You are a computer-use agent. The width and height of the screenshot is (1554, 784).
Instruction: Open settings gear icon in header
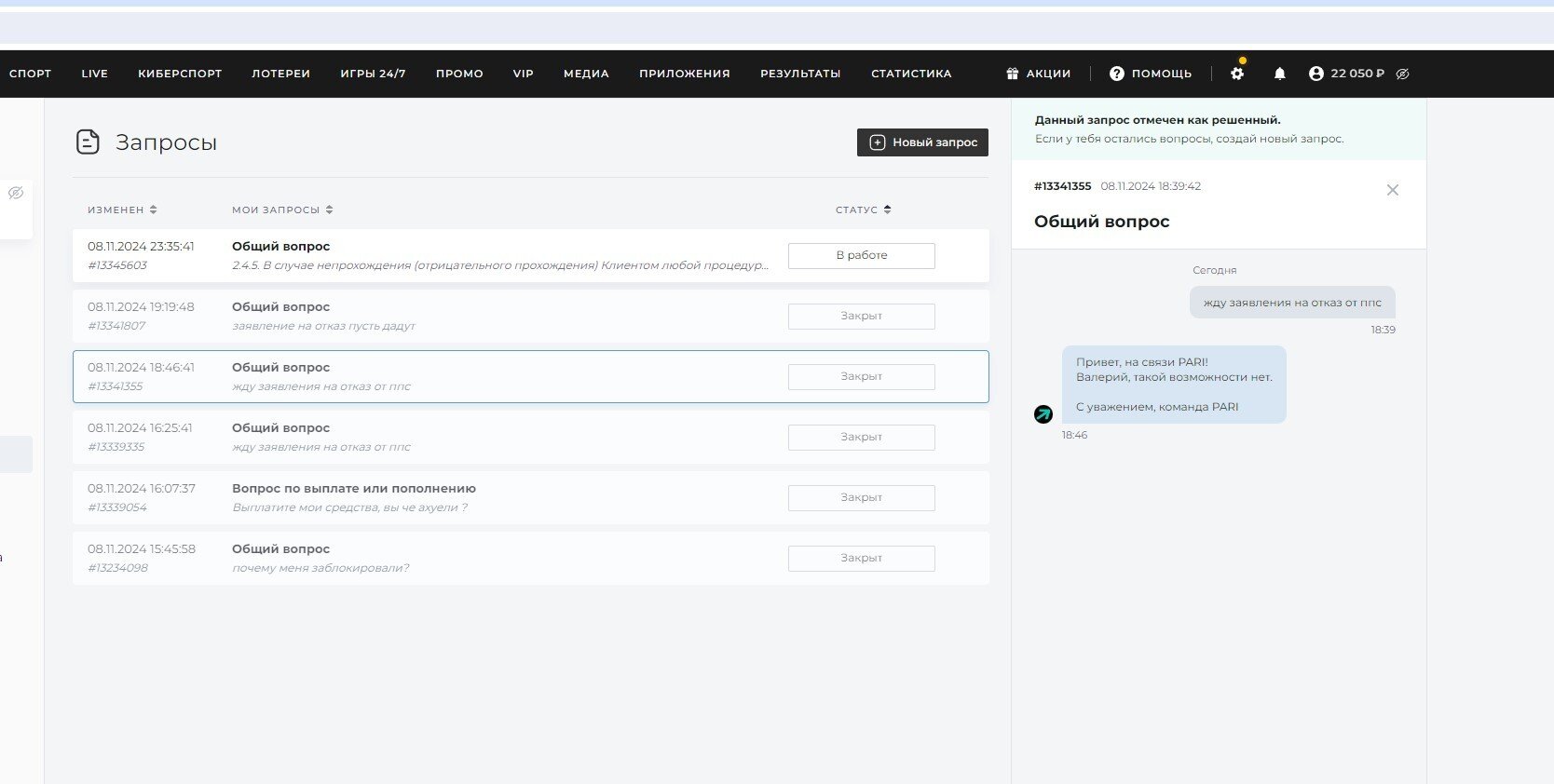(1237, 74)
